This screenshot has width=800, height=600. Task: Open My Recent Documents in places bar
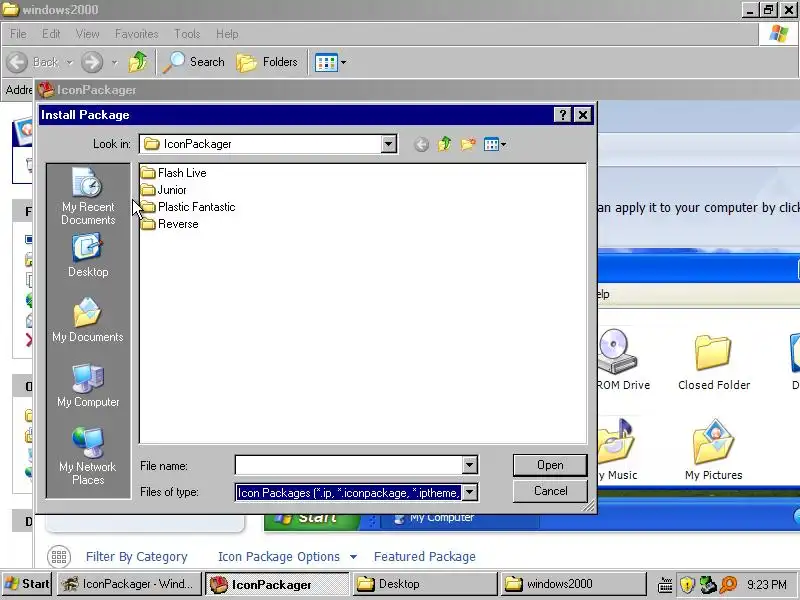(x=88, y=196)
